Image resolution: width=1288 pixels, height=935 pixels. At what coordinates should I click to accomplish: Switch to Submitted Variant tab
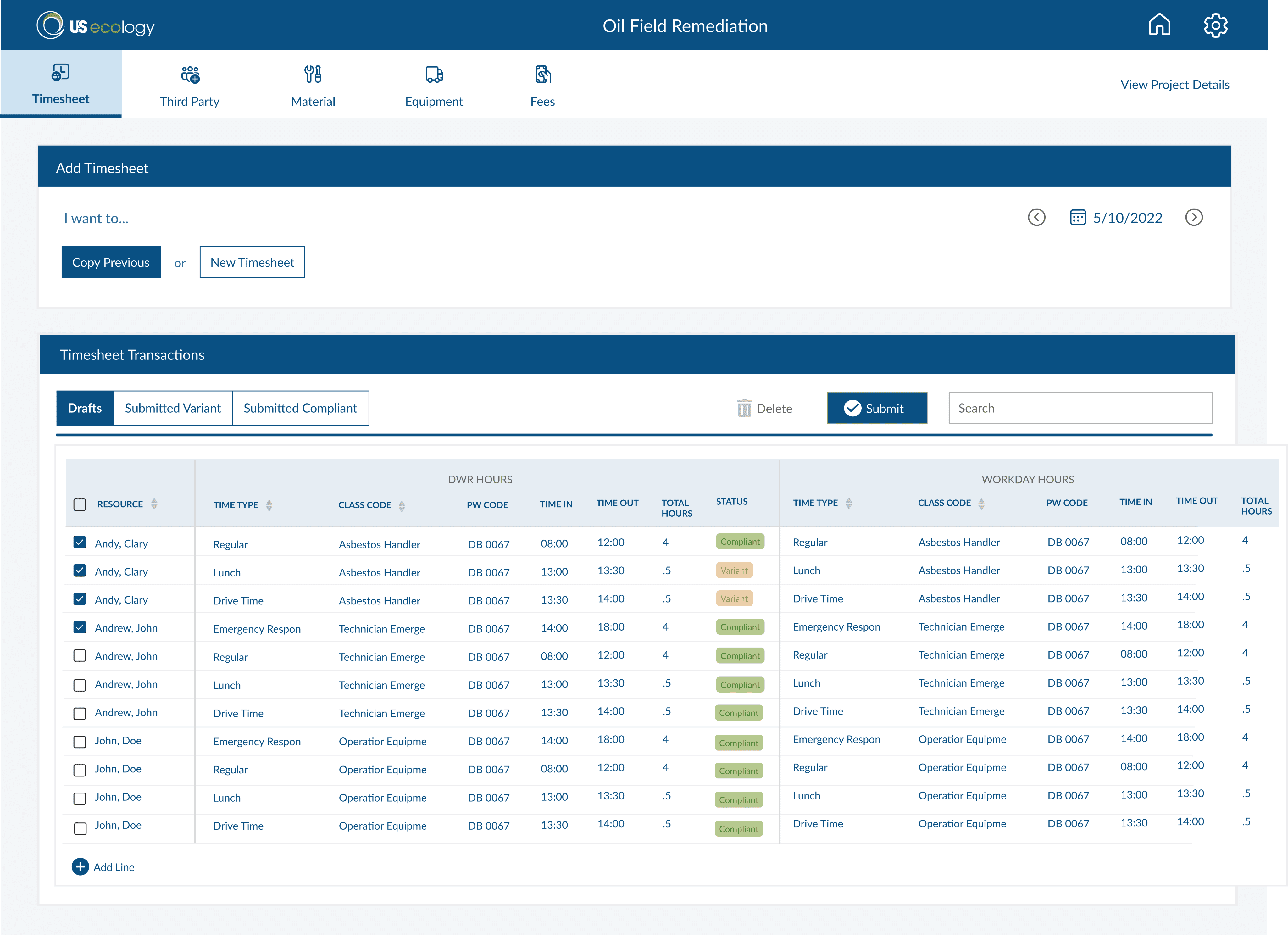173,409
